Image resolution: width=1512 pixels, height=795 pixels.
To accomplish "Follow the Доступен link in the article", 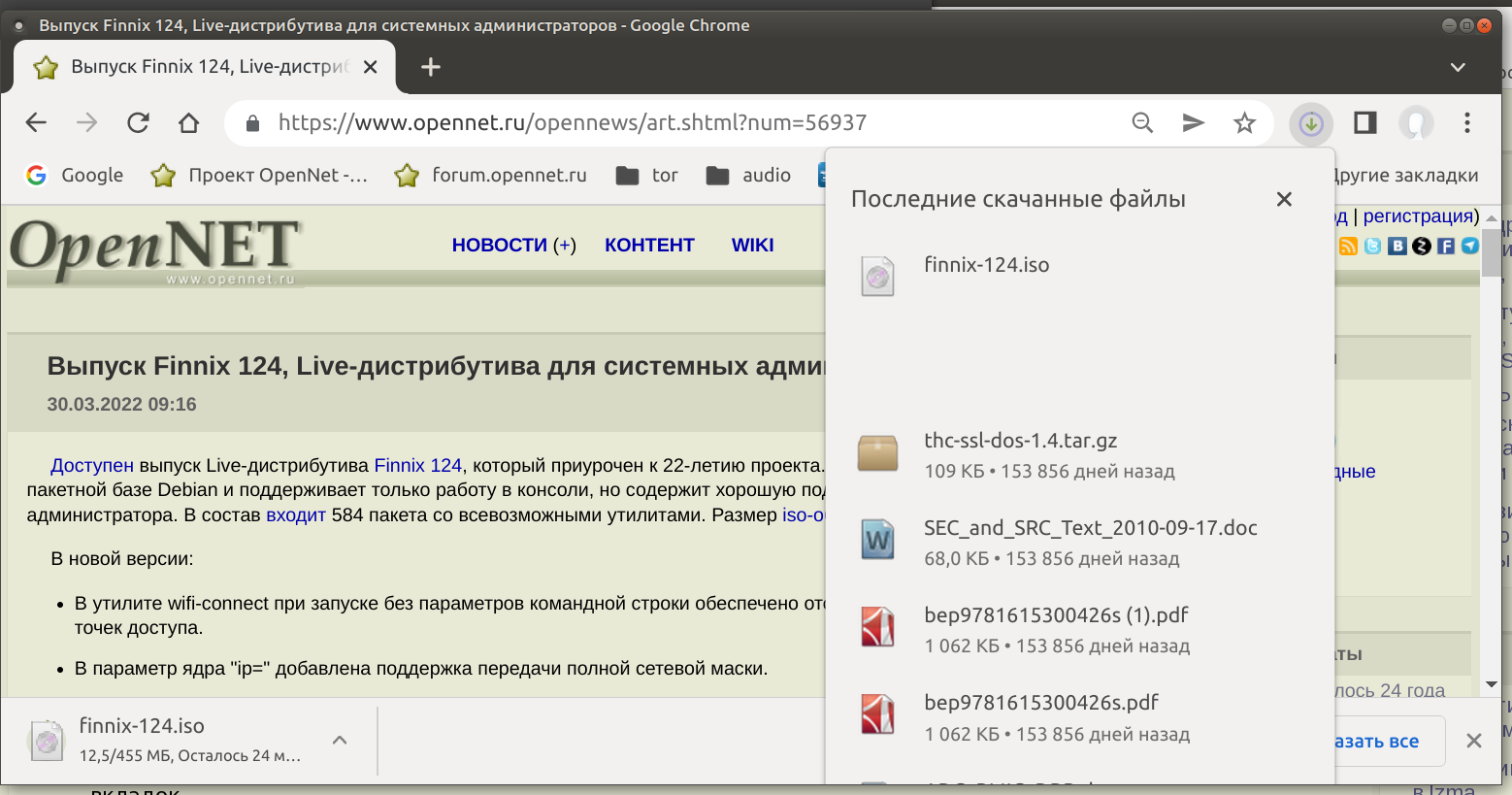I will point(92,465).
